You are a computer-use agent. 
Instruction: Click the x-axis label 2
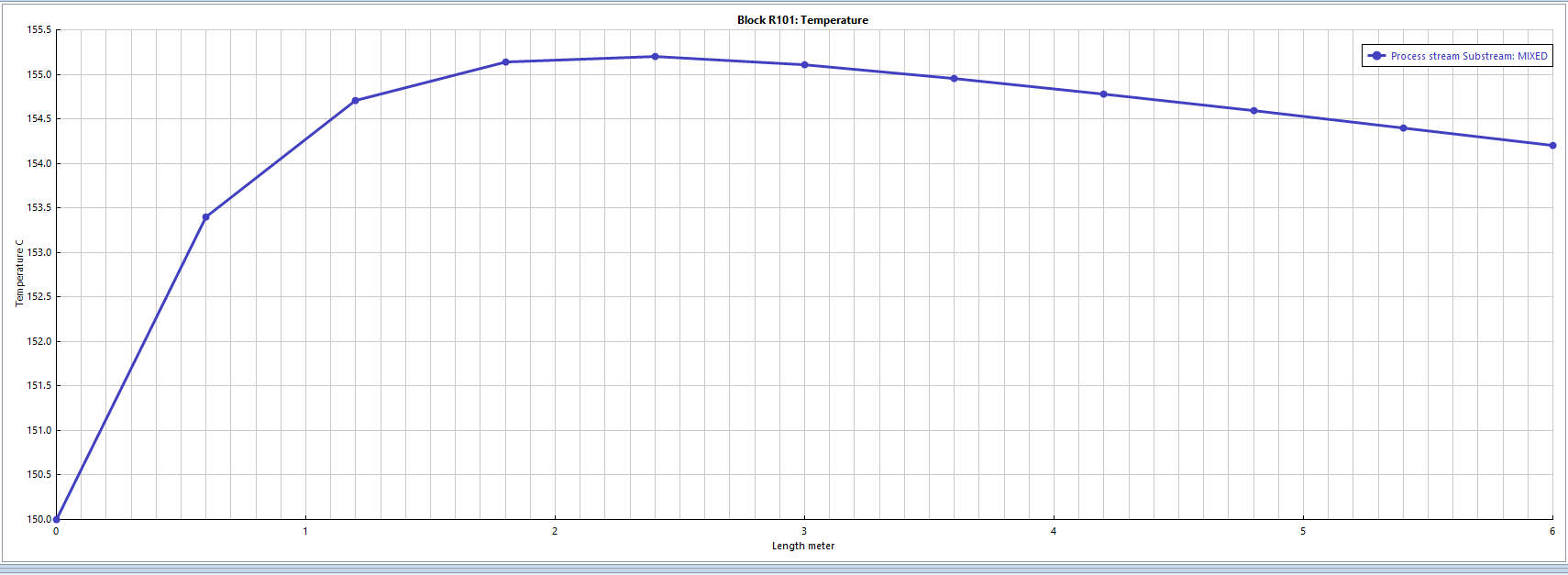555,531
